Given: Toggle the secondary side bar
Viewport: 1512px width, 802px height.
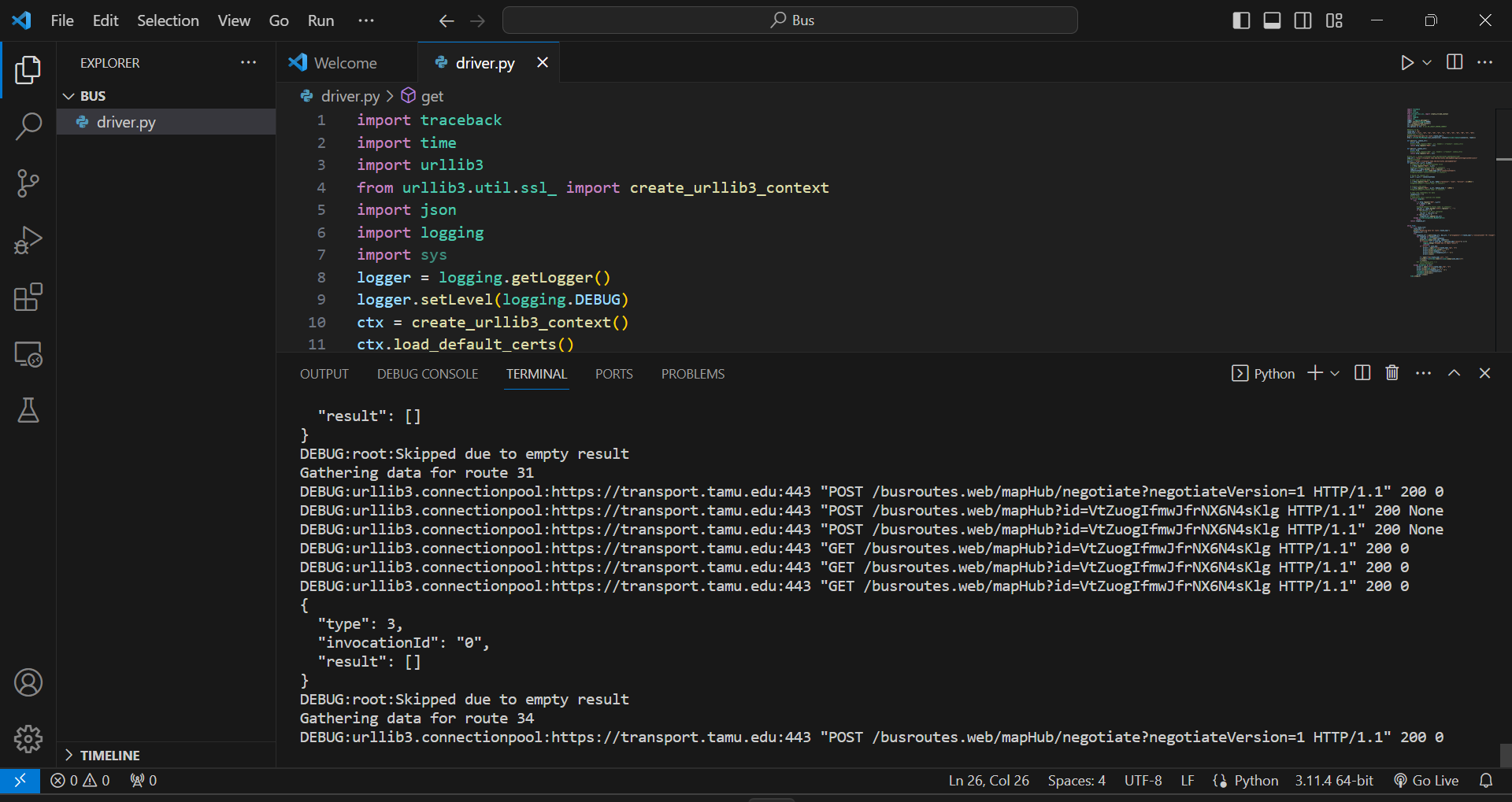Looking at the screenshot, I should (x=1303, y=20).
